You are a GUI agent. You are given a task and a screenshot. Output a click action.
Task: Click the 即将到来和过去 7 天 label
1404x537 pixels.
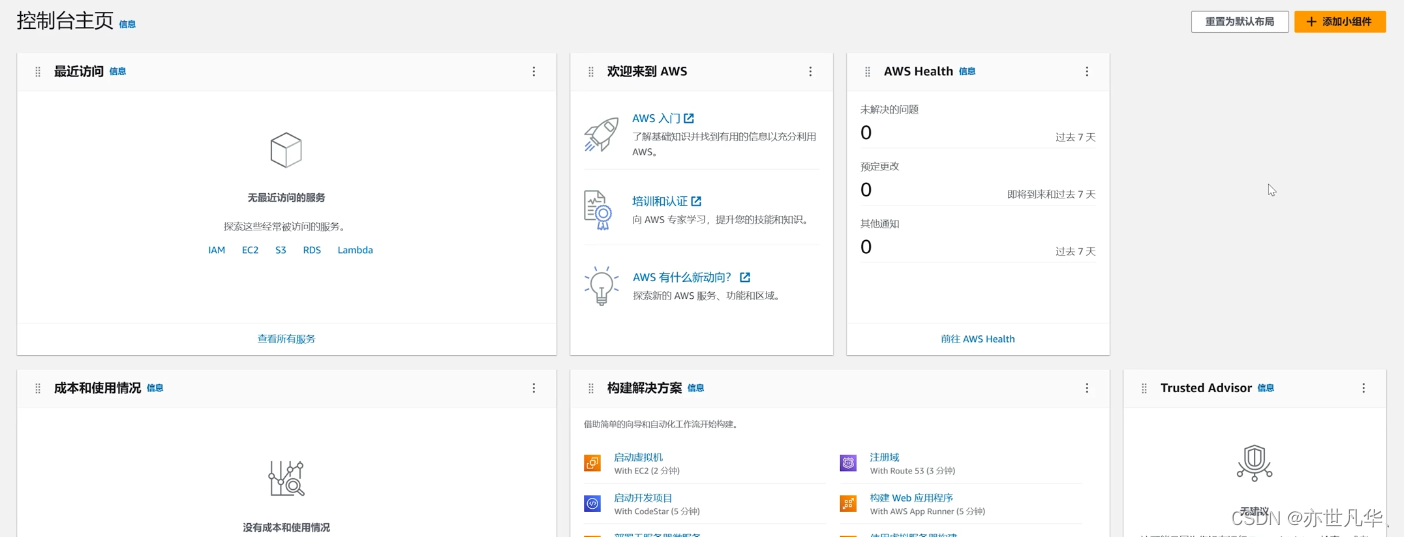click(x=1051, y=195)
